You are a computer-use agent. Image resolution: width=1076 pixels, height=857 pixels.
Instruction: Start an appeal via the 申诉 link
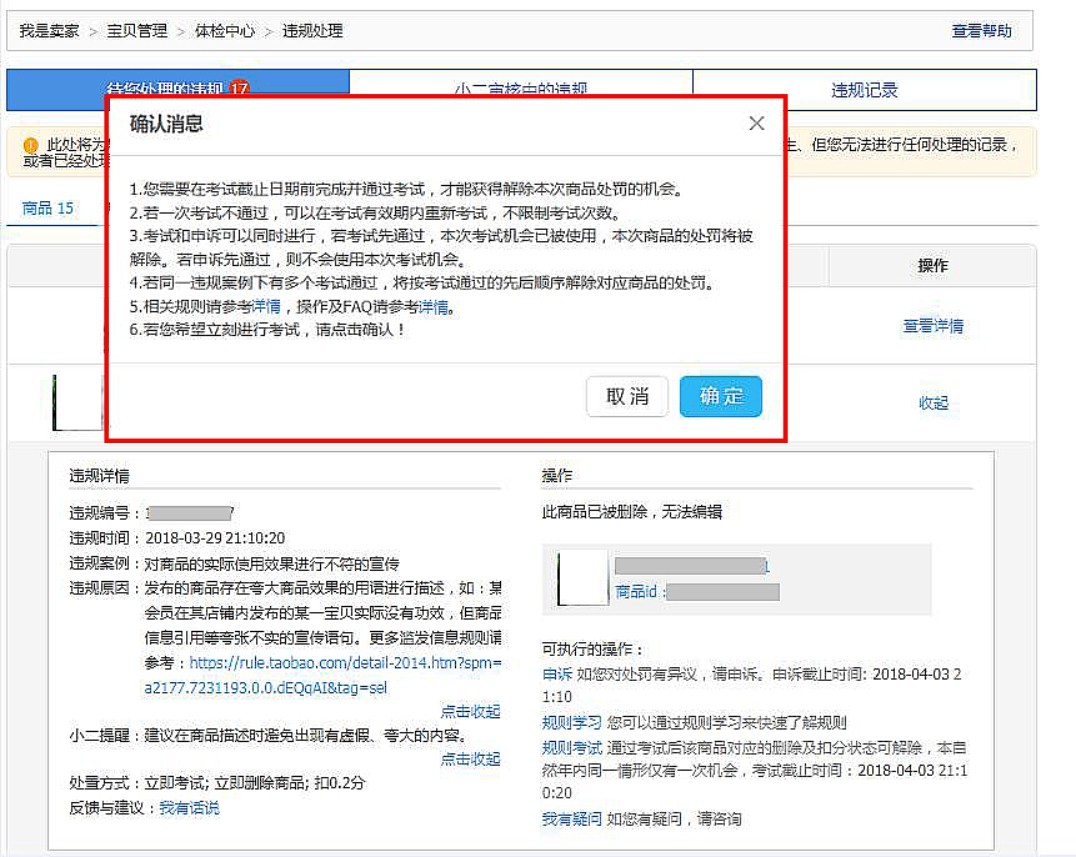pyautogui.click(x=556, y=674)
